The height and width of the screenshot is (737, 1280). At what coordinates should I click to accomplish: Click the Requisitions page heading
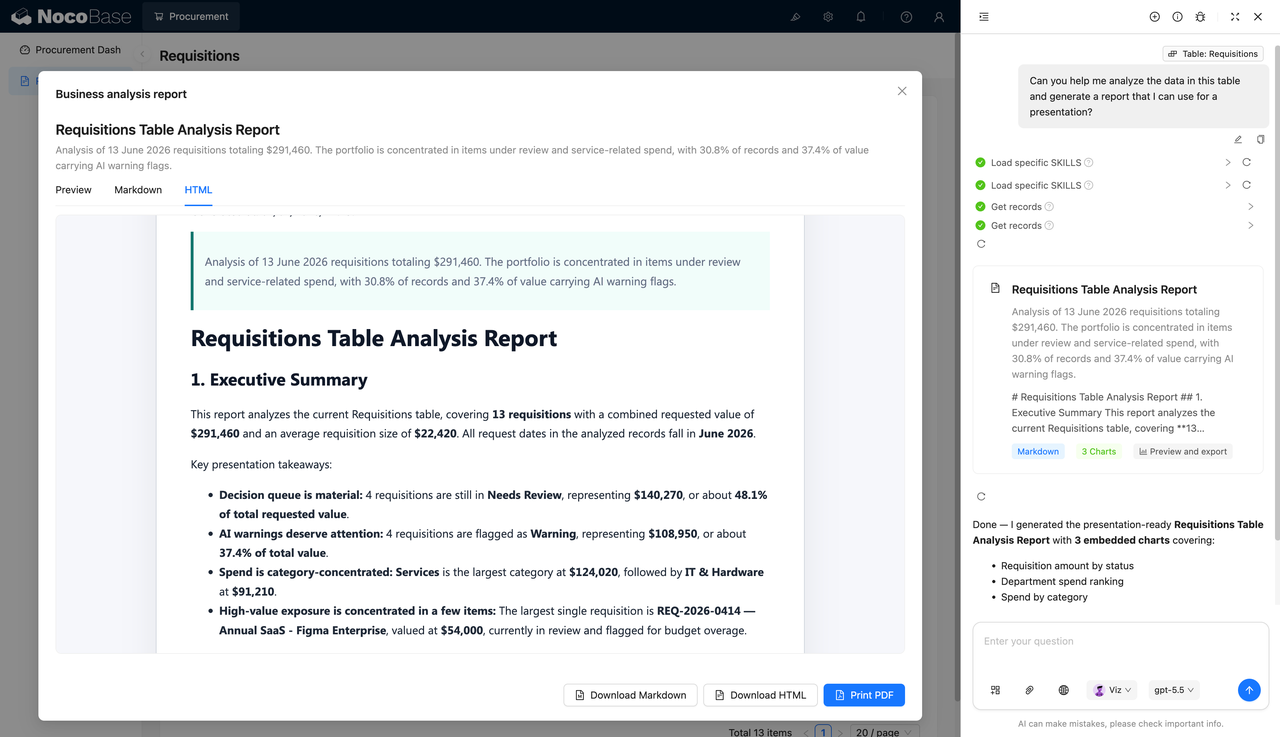click(199, 56)
